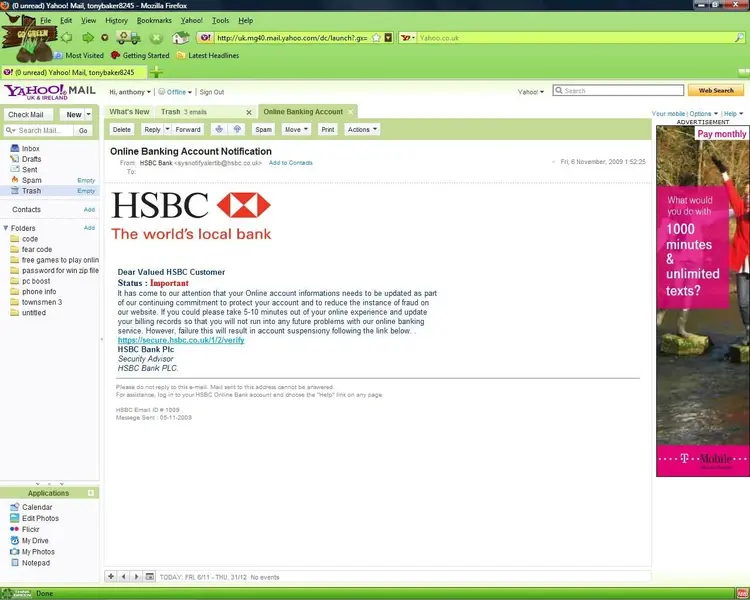This screenshot has width=750, height=600.
Task: Open the Drafts folder
Action: 31,159
